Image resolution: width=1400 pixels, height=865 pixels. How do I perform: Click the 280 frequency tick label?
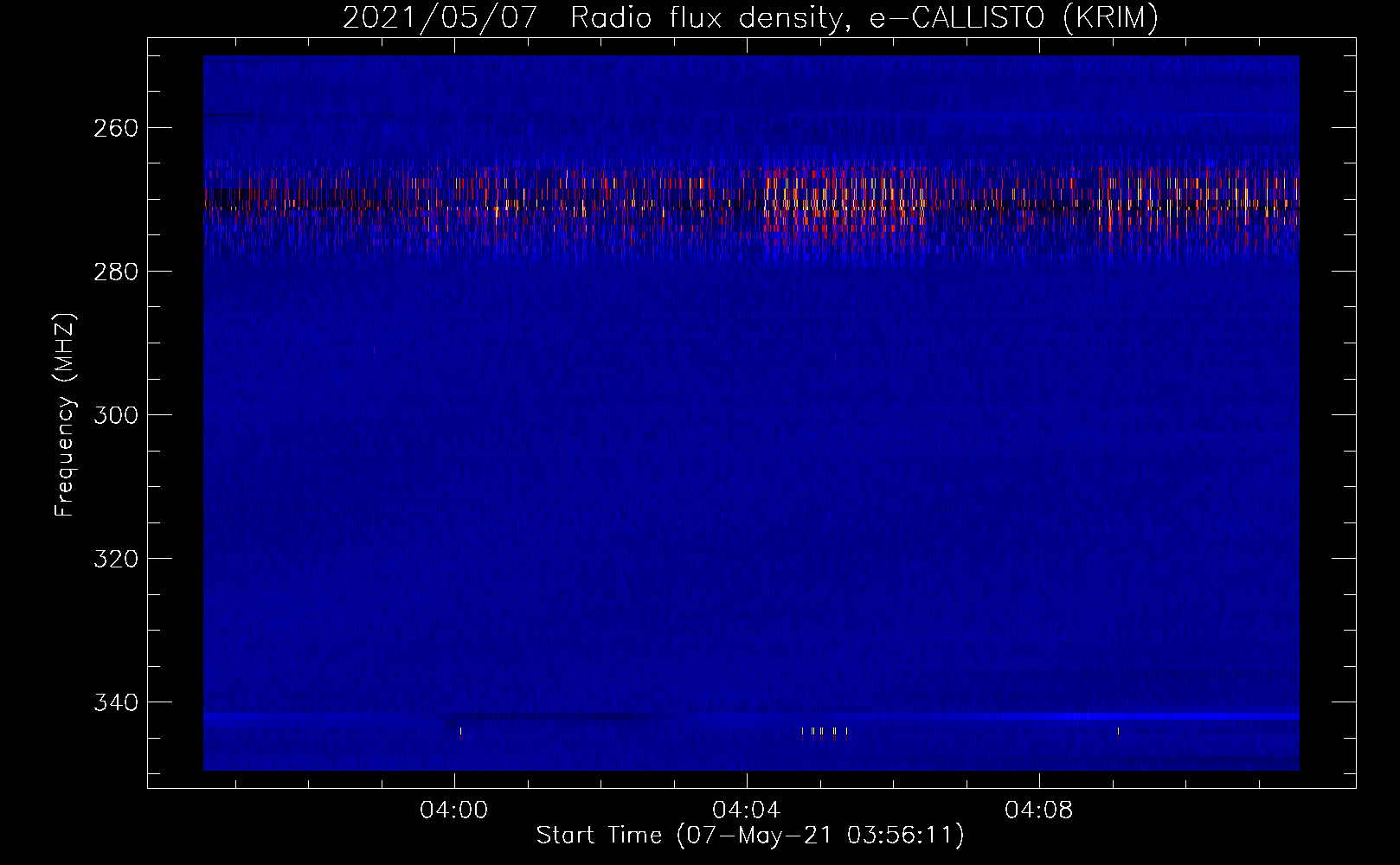[116, 272]
